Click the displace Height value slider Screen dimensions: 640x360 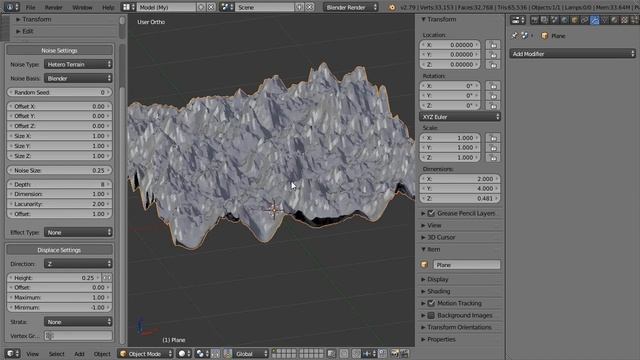point(54,278)
